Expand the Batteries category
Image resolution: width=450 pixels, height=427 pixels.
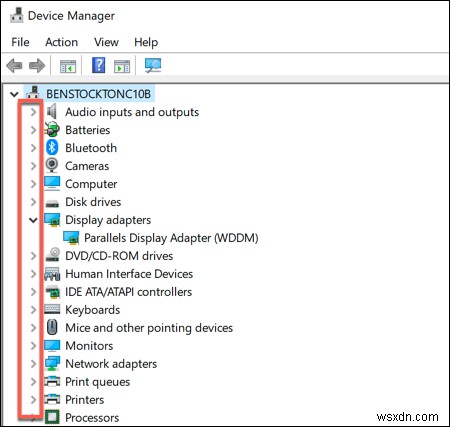point(33,130)
